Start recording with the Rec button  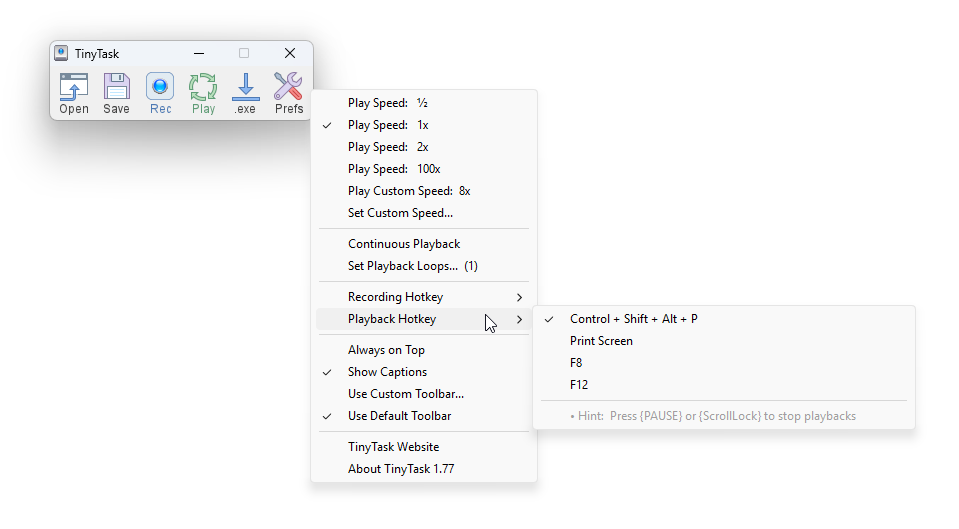pos(160,93)
